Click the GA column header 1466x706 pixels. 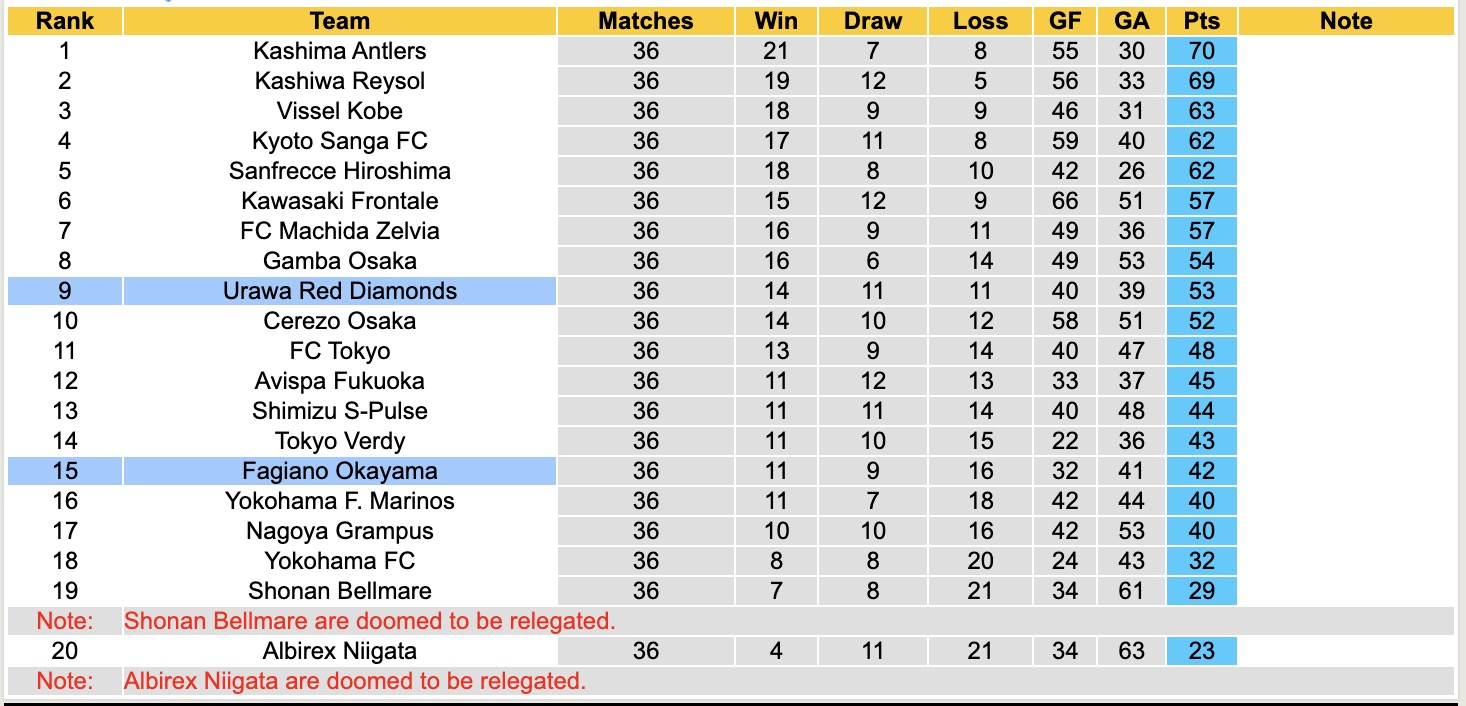(1131, 21)
